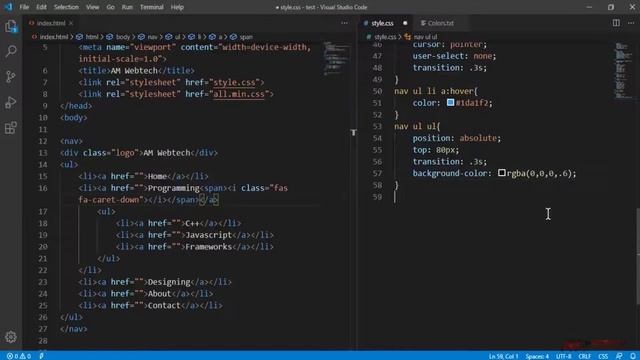Click 'AM Webtech' inside title tag
This screenshot has width=640, height=360.
click(134, 71)
